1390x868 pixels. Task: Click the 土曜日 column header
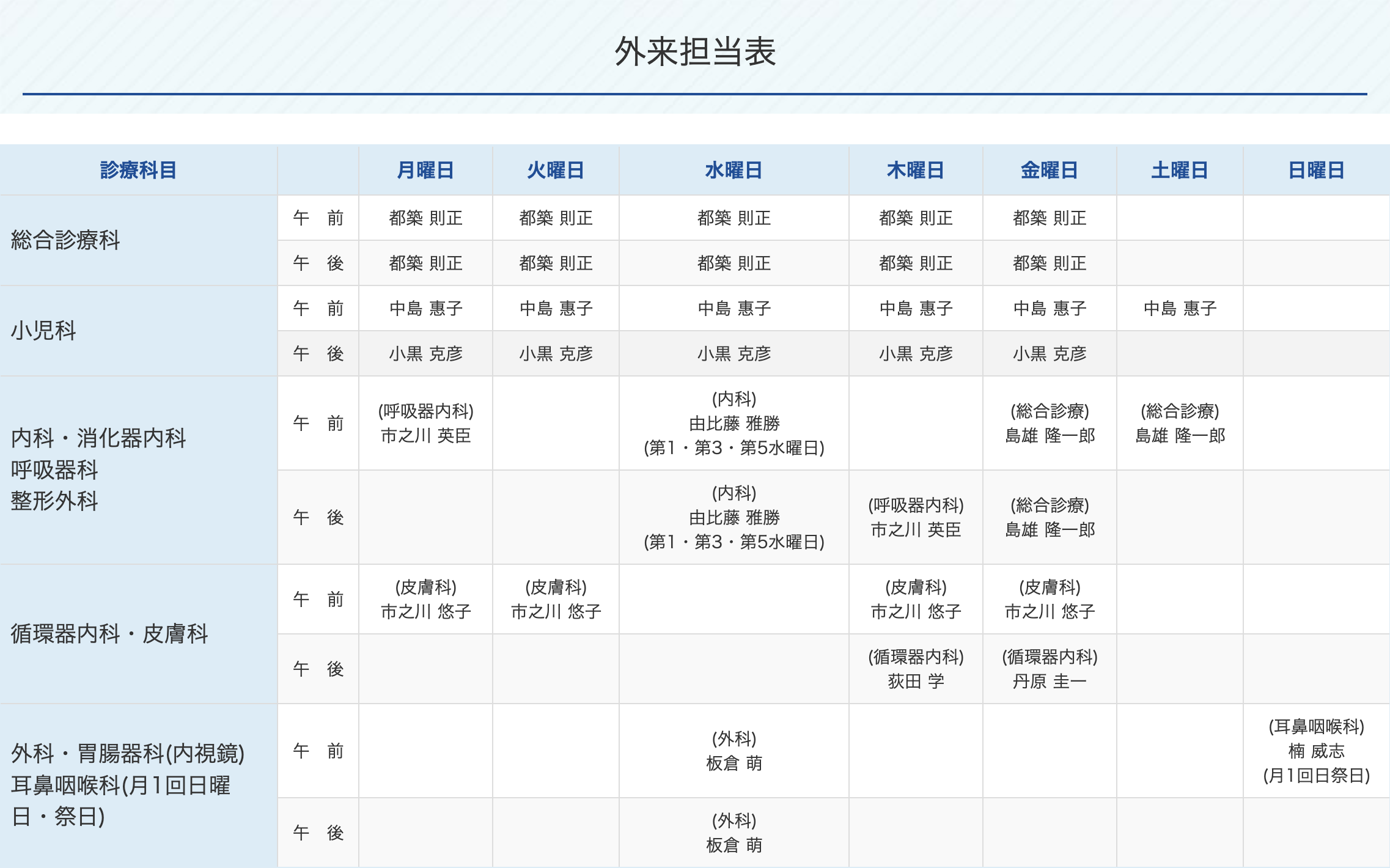[x=1179, y=170]
